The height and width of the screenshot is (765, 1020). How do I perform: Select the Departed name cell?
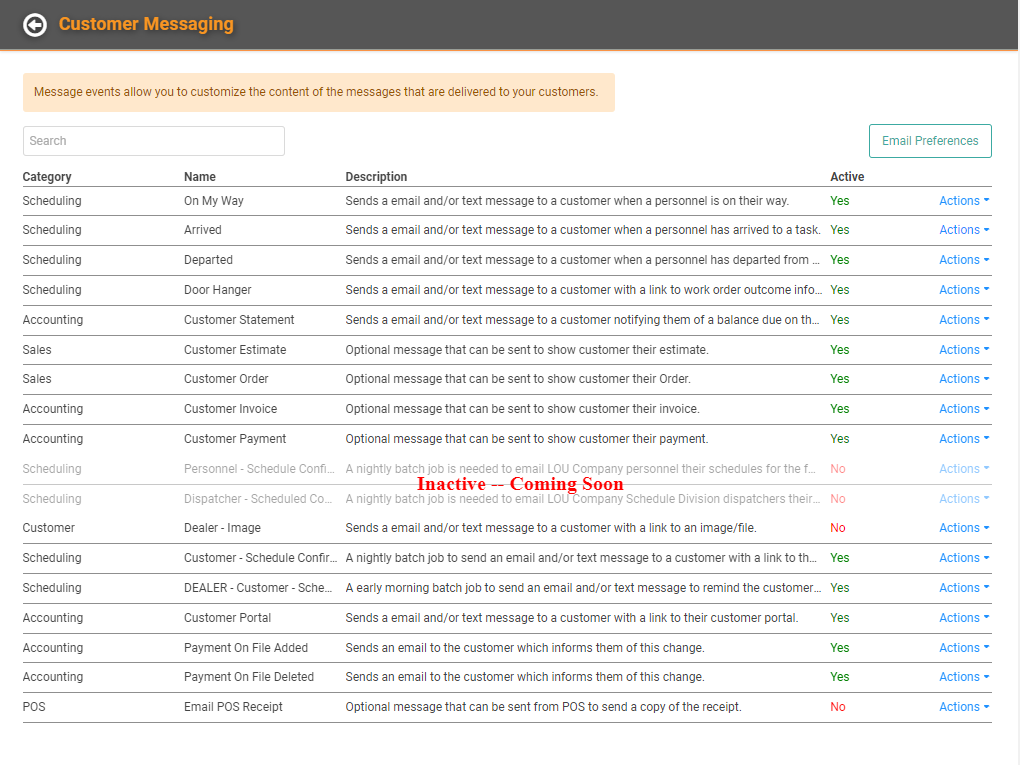208,260
